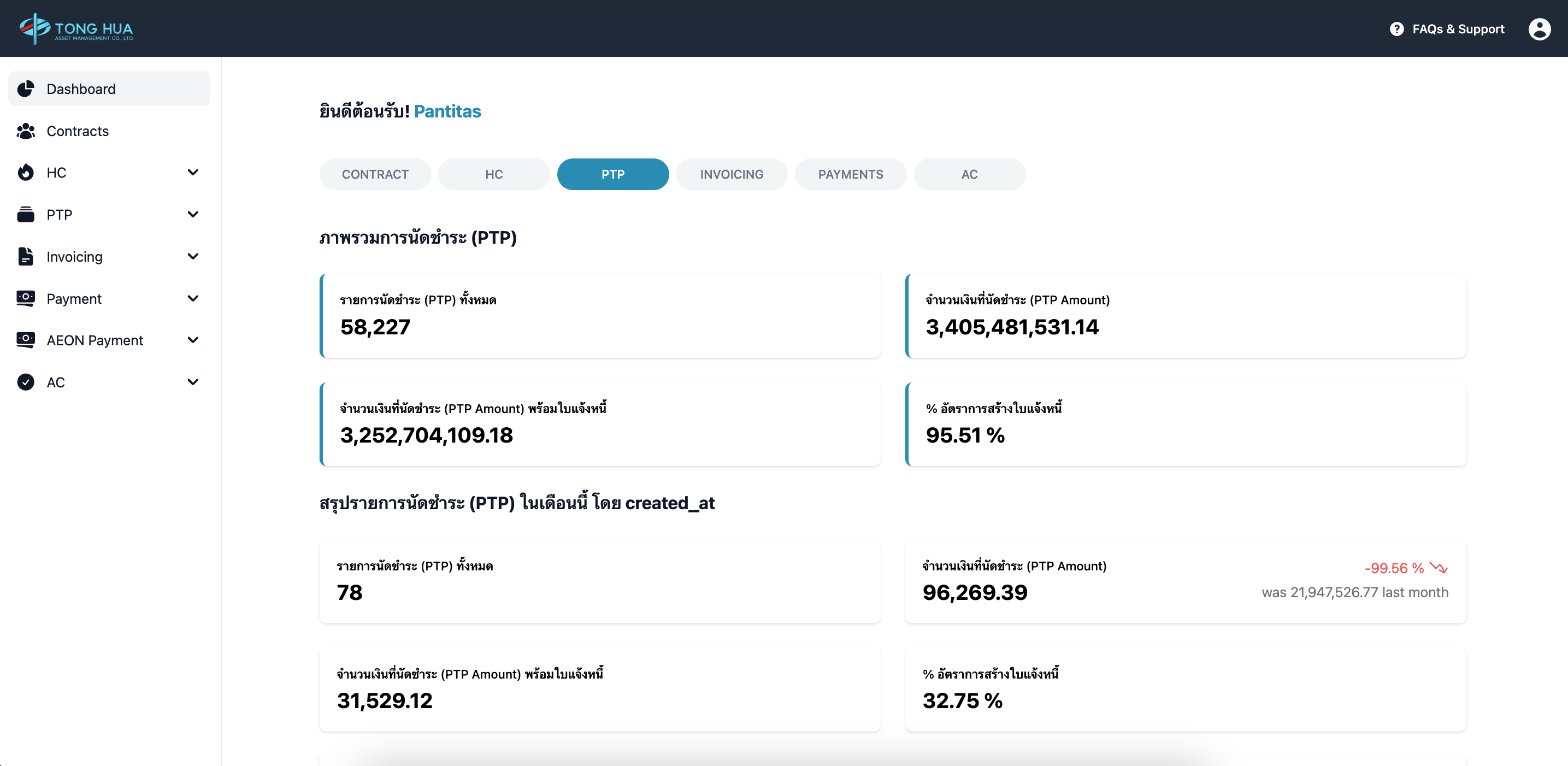The width and height of the screenshot is (1568, 766).
Task: Click the Dashboard pie chart icon
Action: pos(26,89)
